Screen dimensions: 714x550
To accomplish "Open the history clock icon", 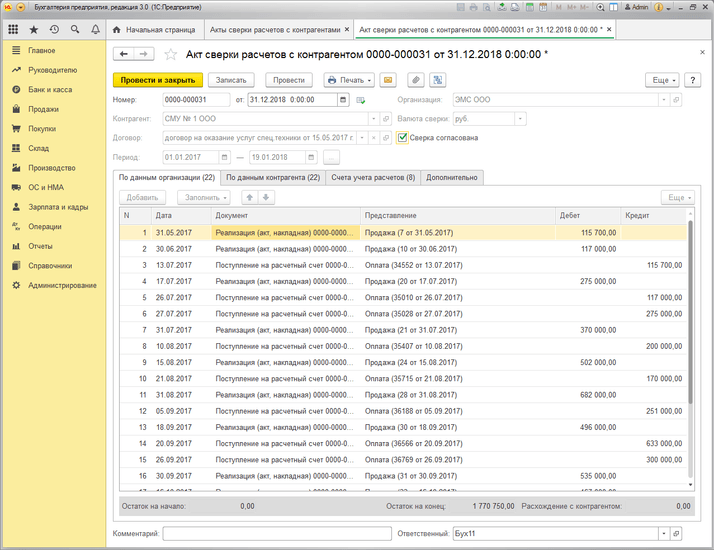I will 53,30.
